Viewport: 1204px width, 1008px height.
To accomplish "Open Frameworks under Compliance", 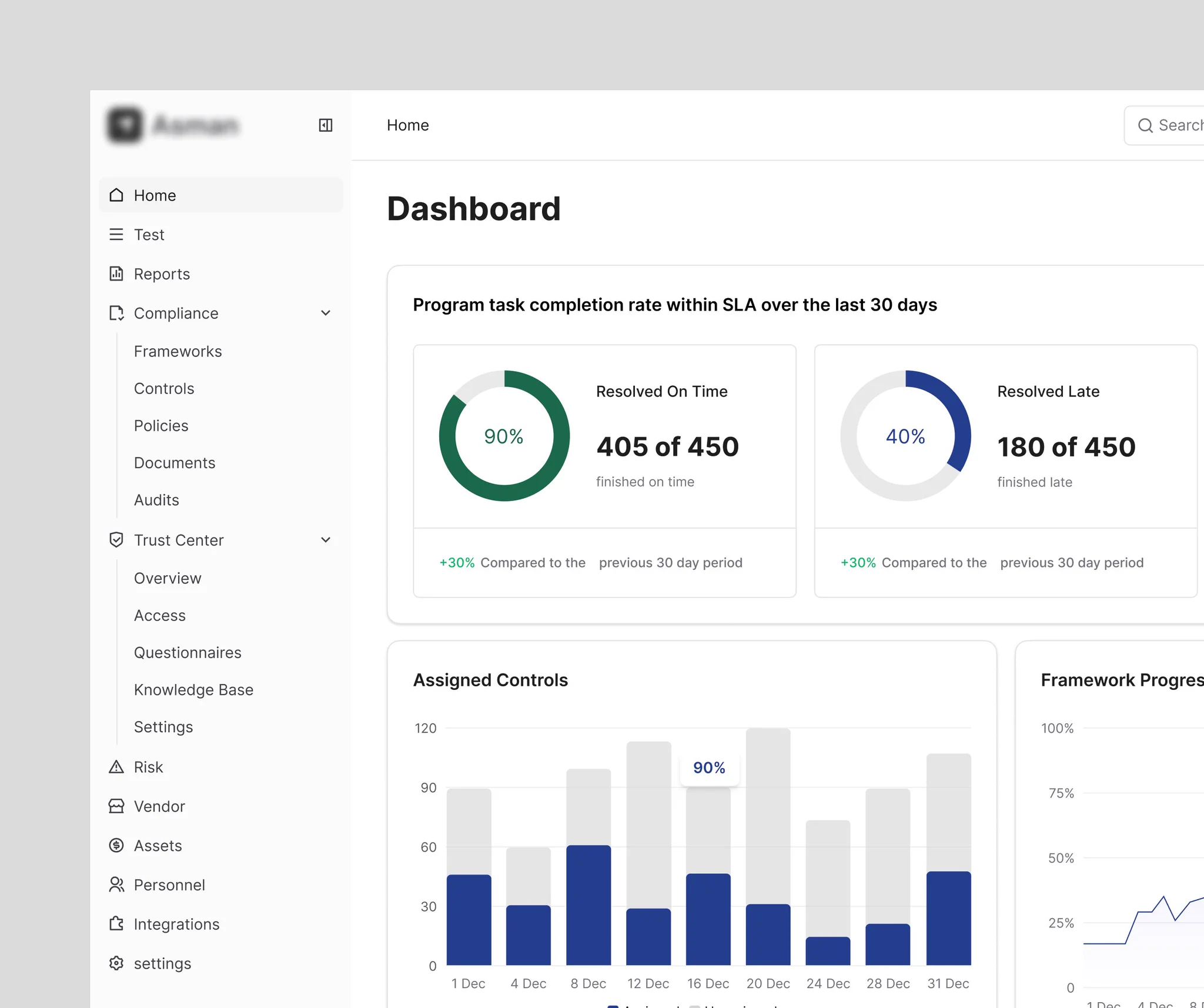I will (x=178, y=351).
